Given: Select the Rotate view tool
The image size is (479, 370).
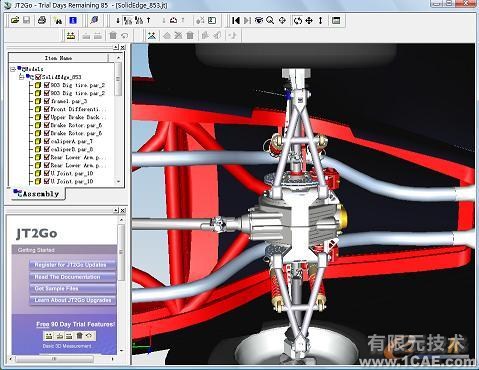Looking at the screenshot, I should pos(298,21).
